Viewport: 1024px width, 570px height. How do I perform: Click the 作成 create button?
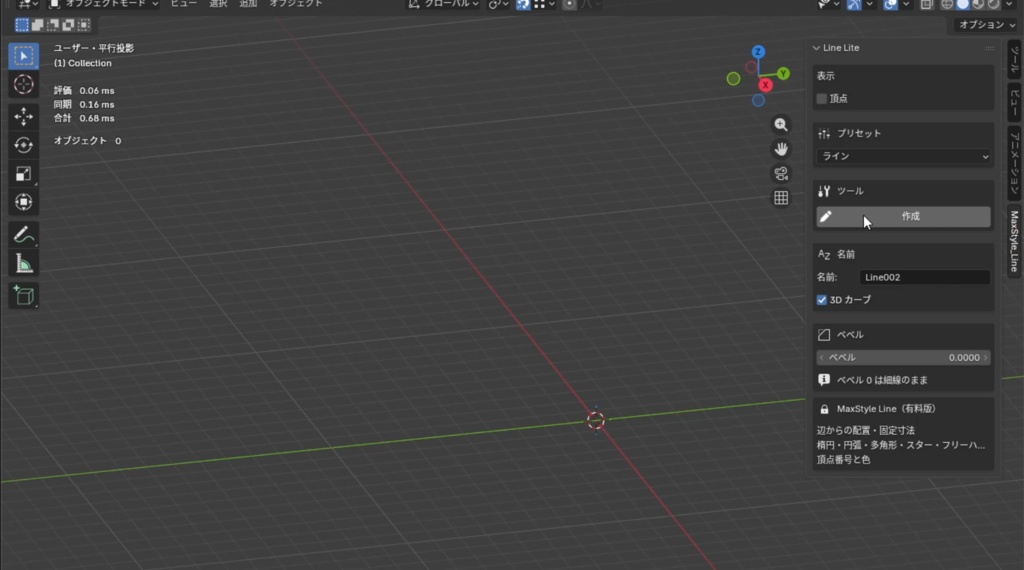[903, 217]
